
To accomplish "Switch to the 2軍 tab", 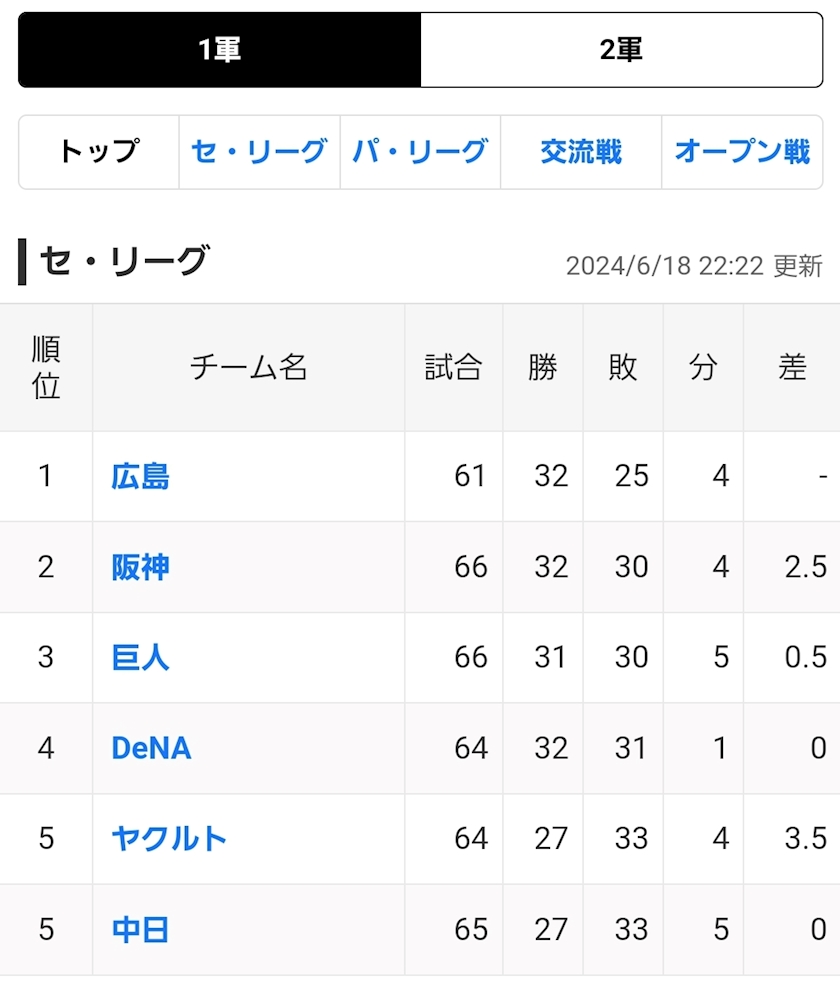I will [621, 50].
